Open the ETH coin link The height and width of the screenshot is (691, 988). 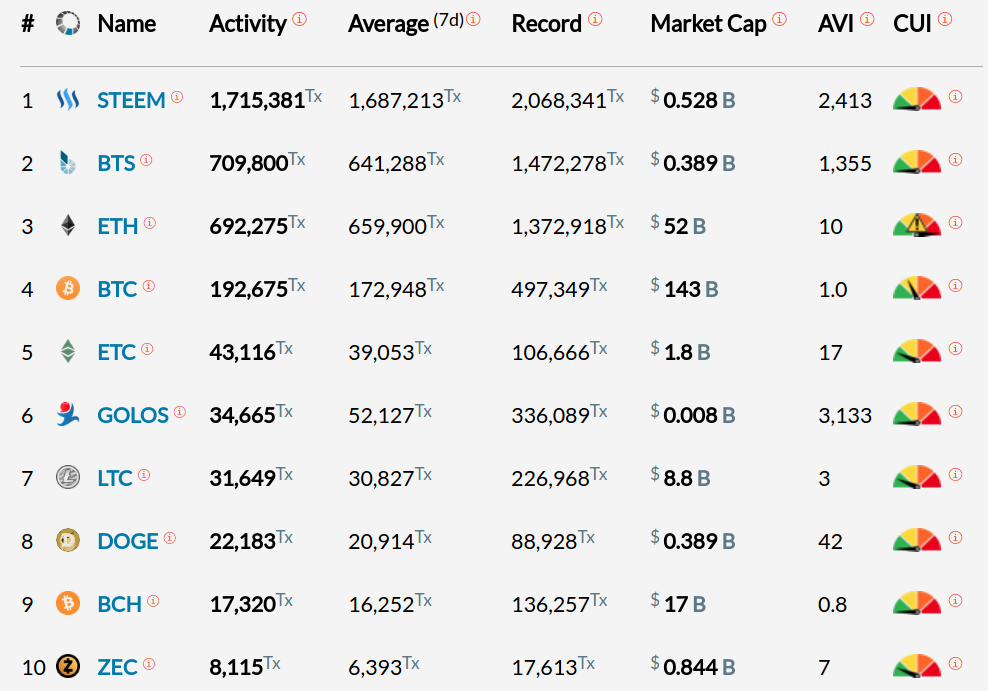click(x=117, y=226)
